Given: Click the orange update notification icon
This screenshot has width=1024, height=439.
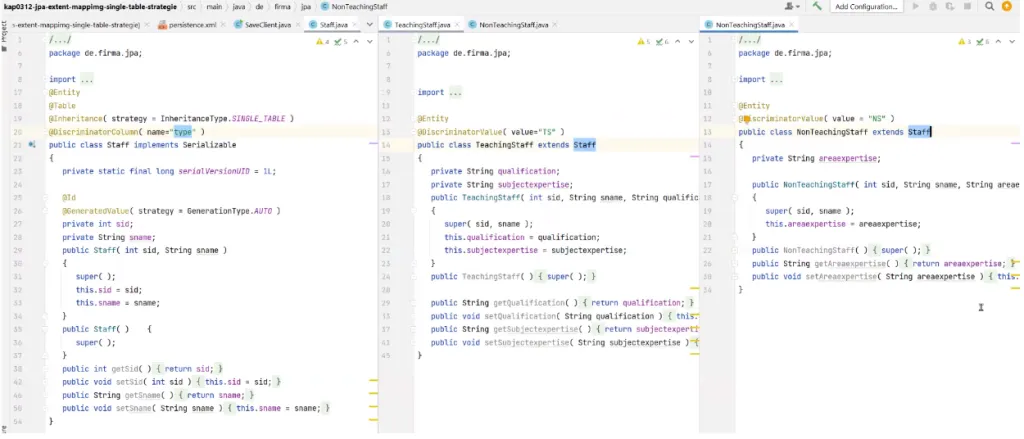Looking at the screenshot, I should [1007, 7].
